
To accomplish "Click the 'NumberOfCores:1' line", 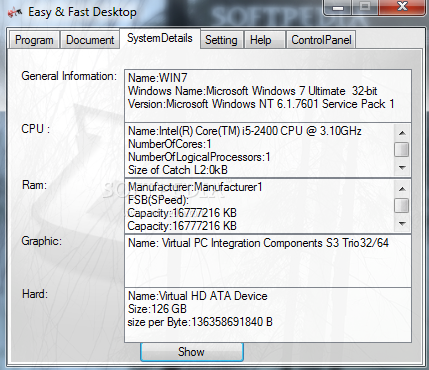I will coord(170,144).
